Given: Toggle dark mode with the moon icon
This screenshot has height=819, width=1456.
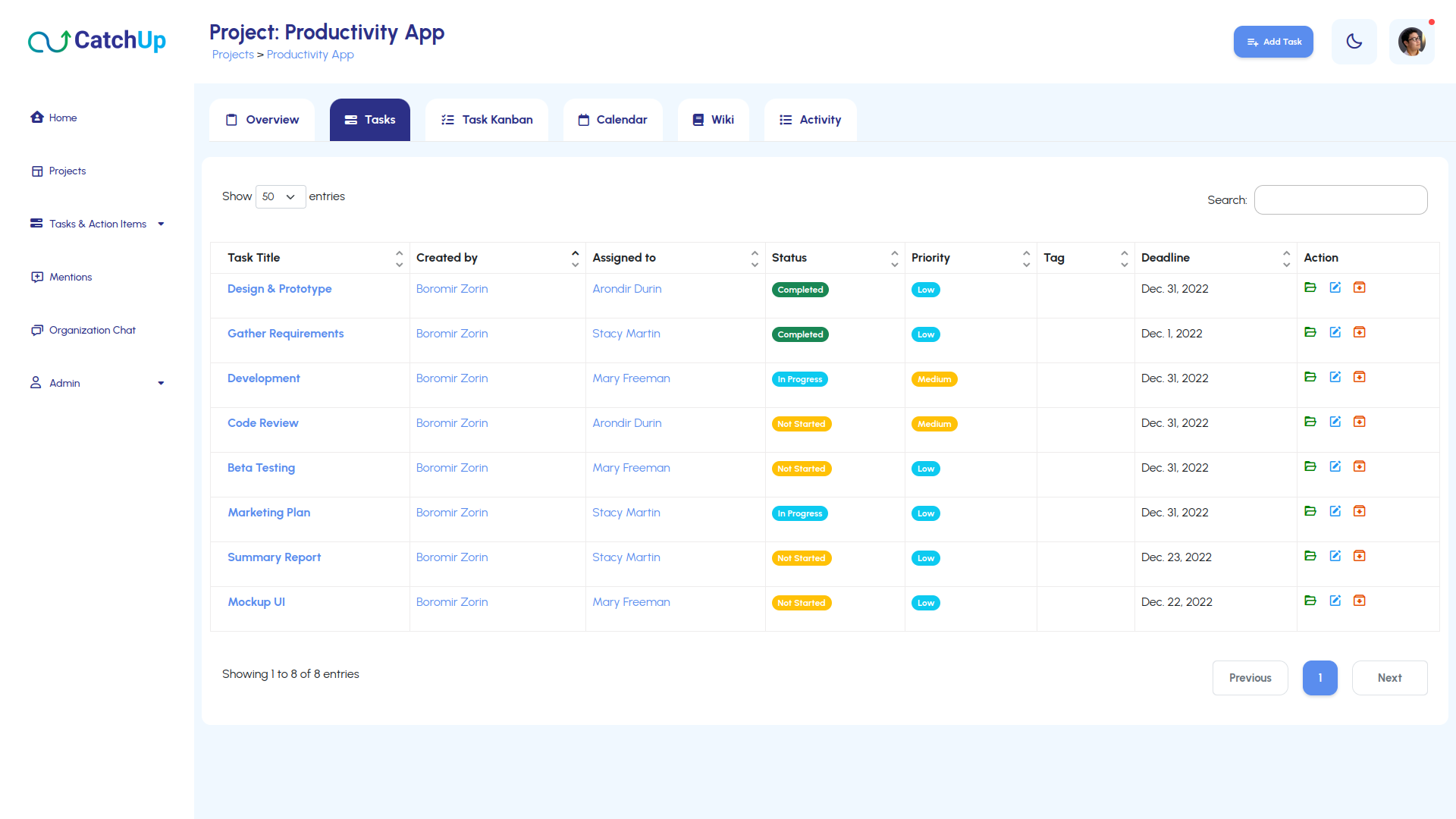Looking at the screenshot, I should pyautogui.click(x=1354, y=41).
